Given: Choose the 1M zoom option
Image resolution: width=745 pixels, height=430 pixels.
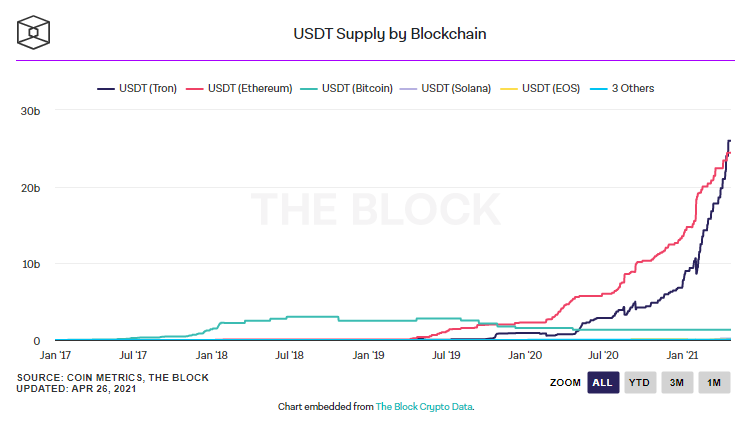Looking at the screenshot, I should click(x=713, y=383).
